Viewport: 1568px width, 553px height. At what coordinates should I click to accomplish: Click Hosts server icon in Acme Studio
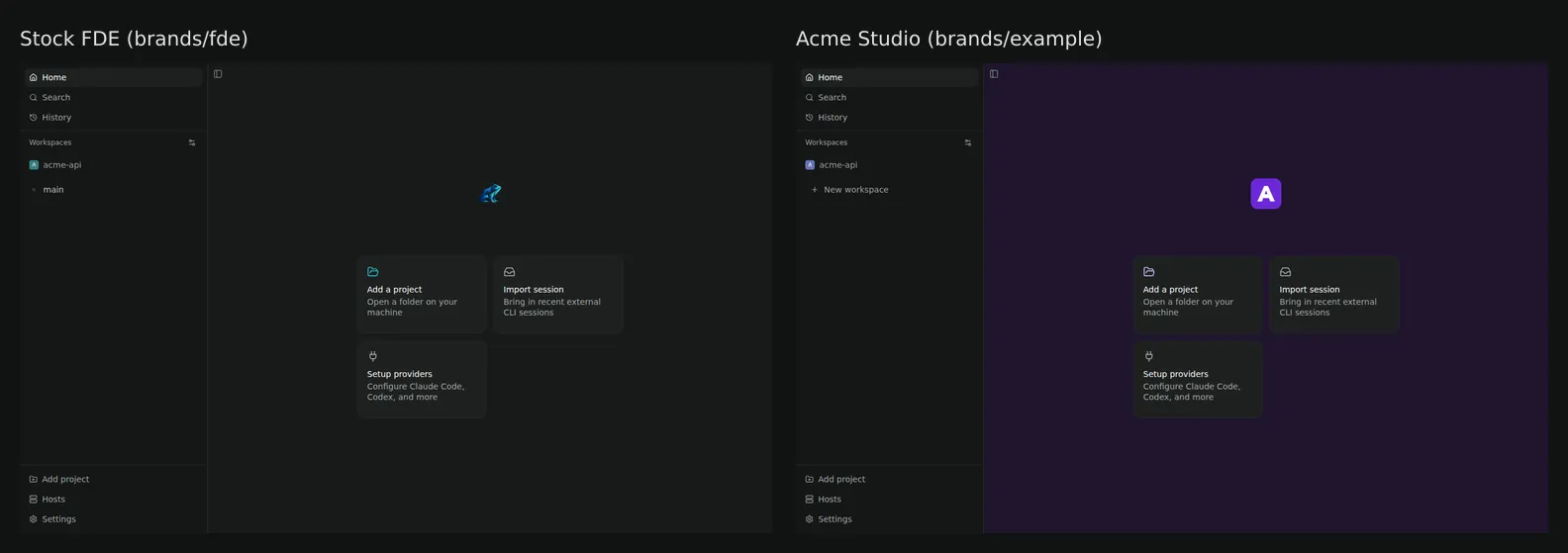810,499
